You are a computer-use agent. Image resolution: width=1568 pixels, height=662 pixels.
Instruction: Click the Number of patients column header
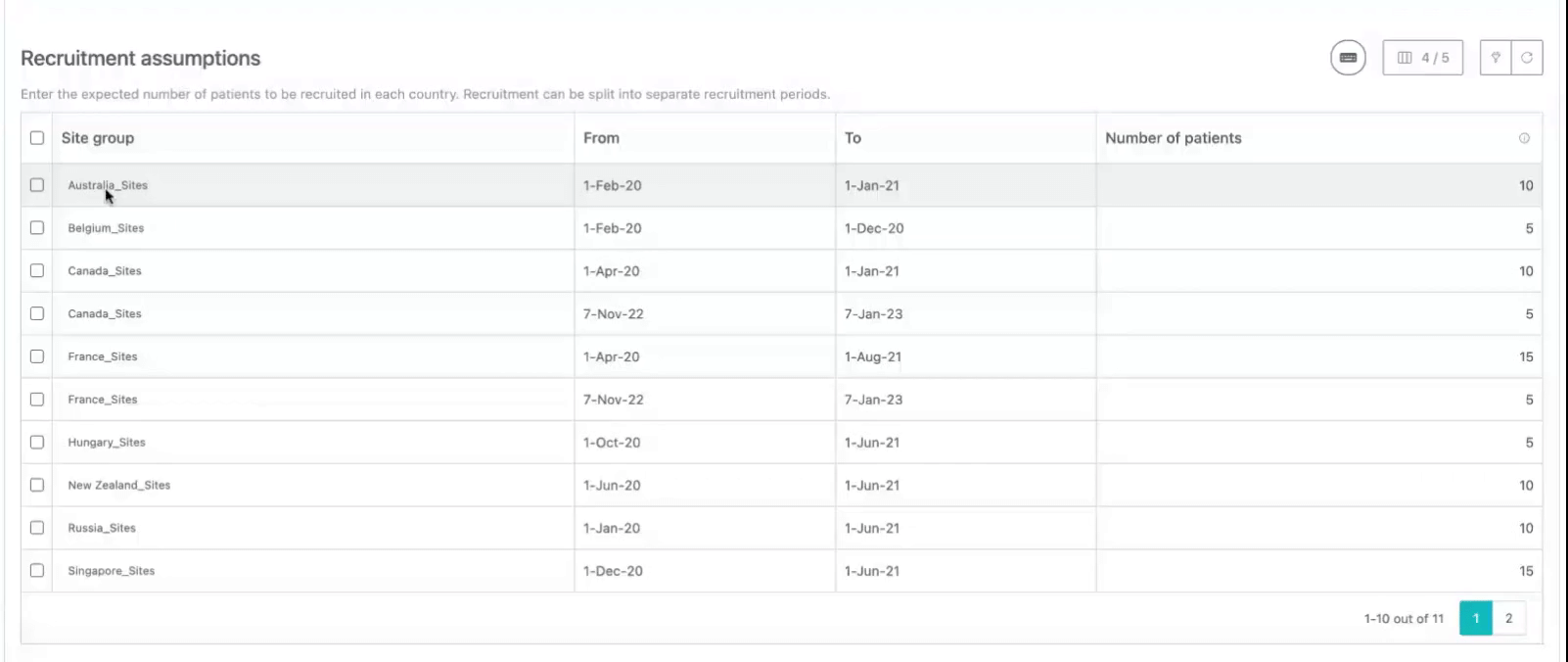1173,138
